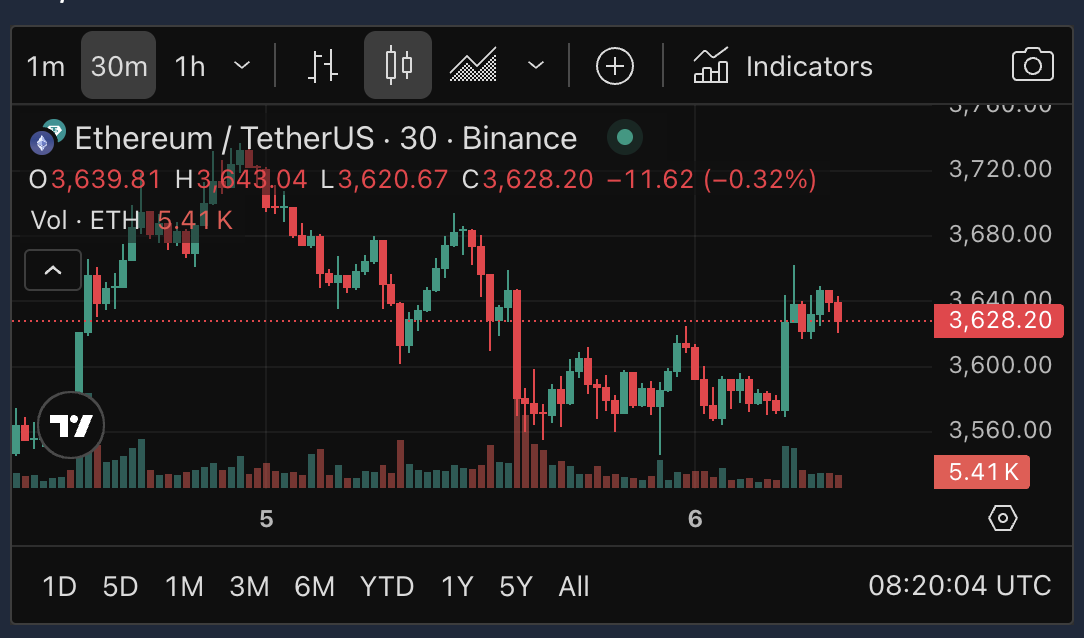Collapse the legend with the chevron button
1084x638 pixels.
(53, 270)
